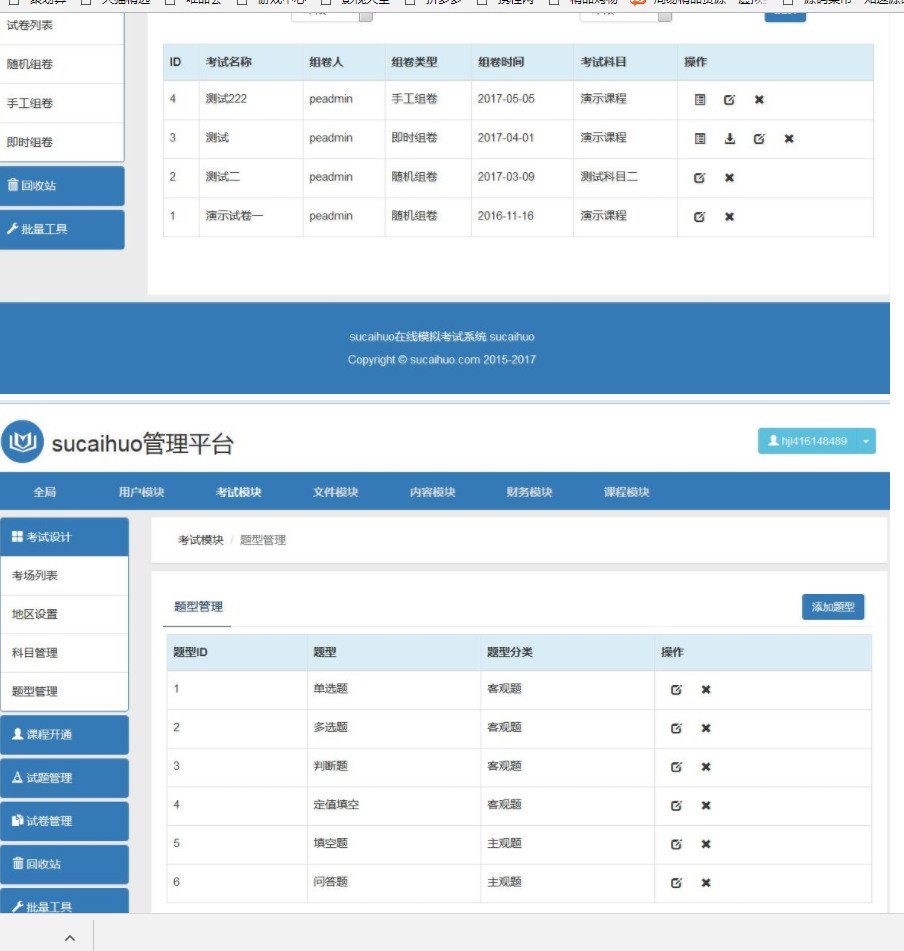
Task: Click the 添加题型 button
Action: pyautogui.click(x=832, y=607)
